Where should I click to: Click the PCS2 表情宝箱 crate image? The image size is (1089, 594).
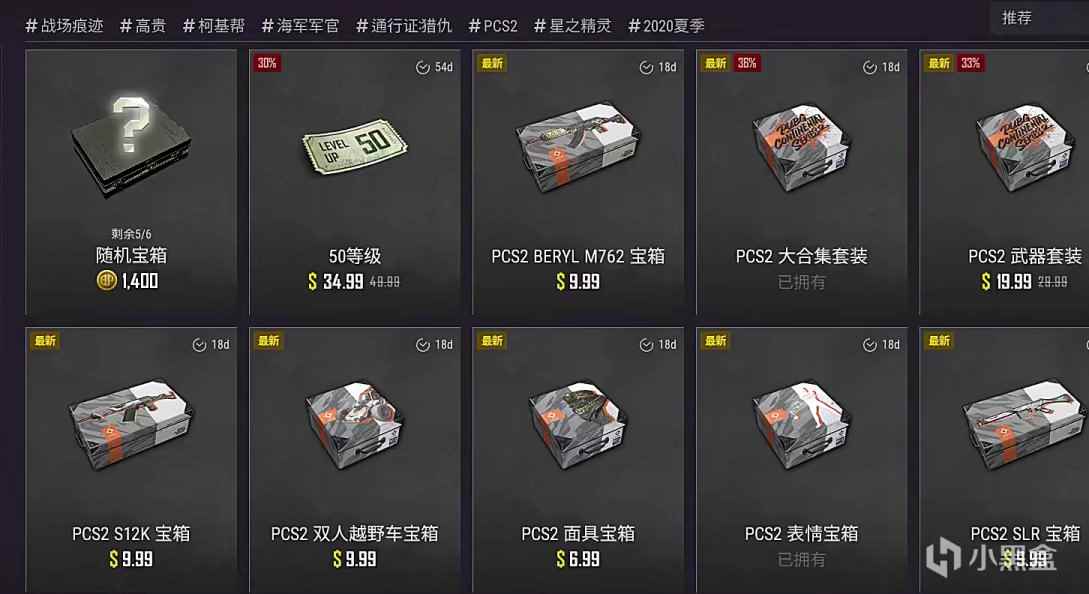pos(801,424)
